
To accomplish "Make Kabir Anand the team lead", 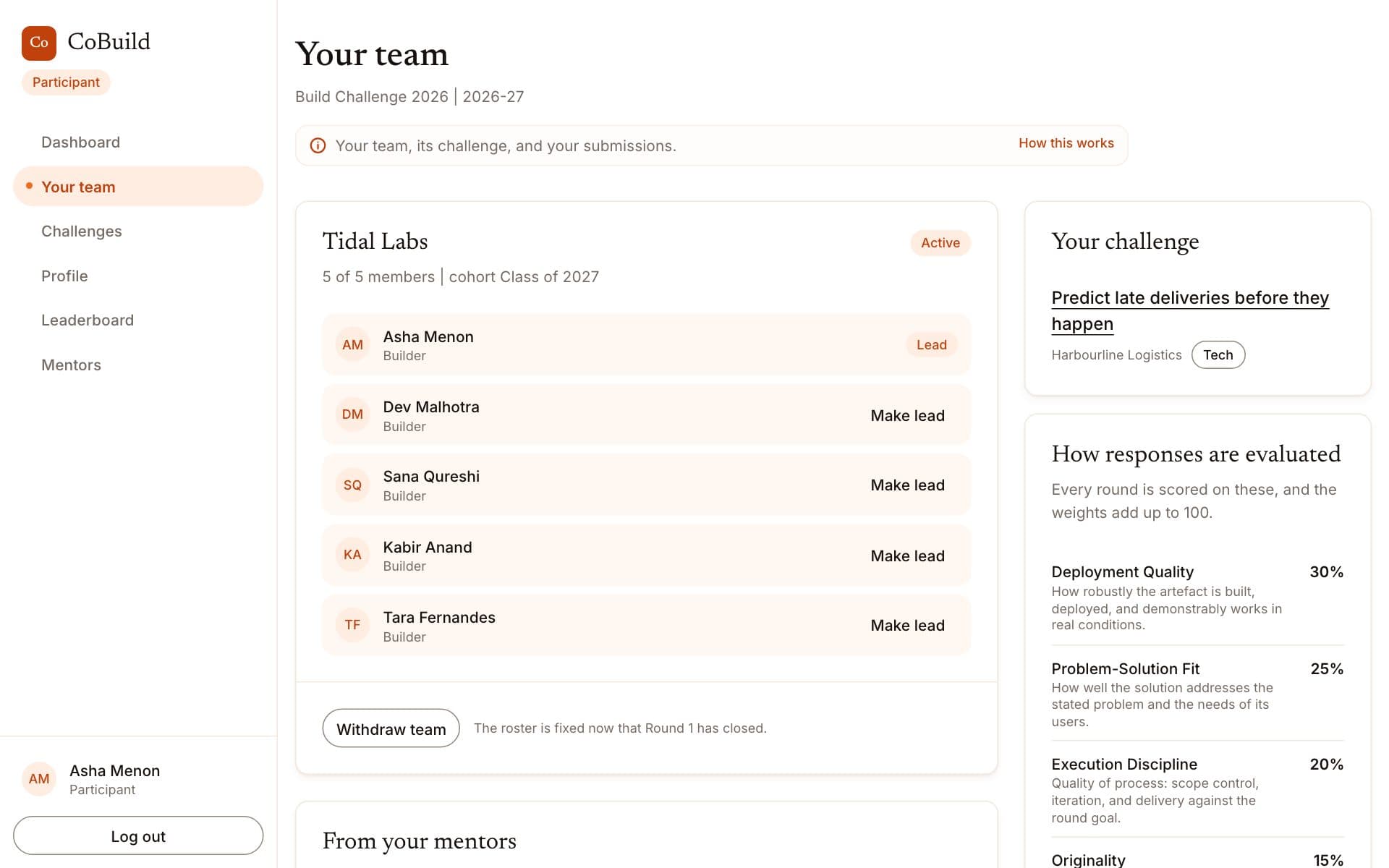I will [x=907, y=556].
